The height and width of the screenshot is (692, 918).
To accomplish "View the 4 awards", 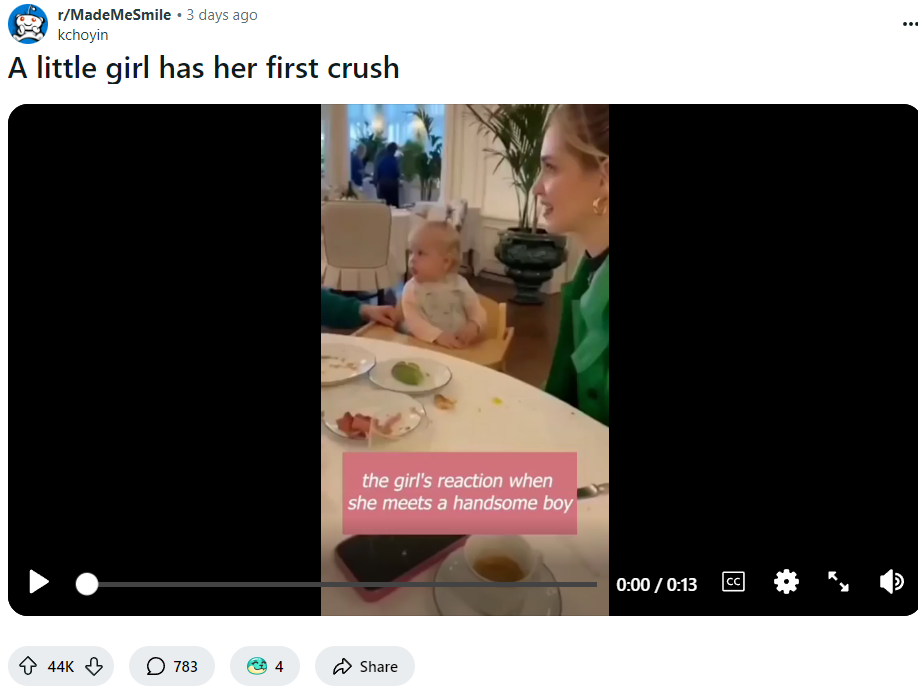I will click(x=265, y=666).
